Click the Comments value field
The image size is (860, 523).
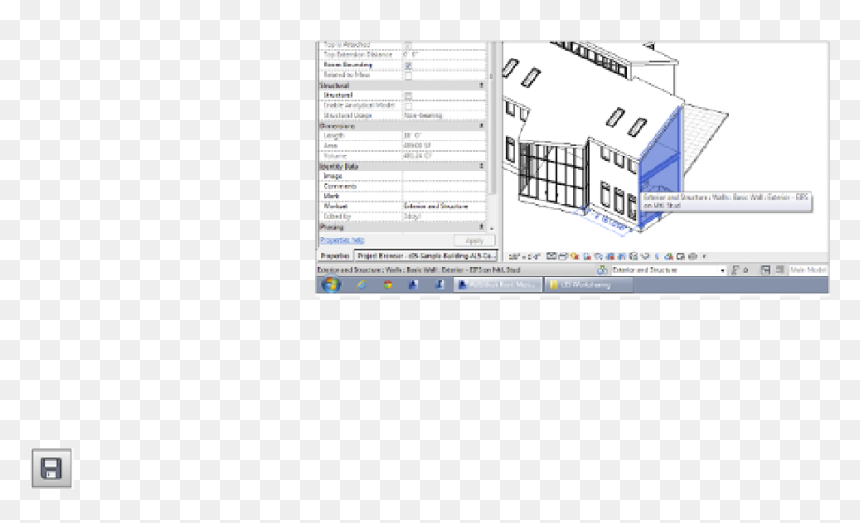444,186
